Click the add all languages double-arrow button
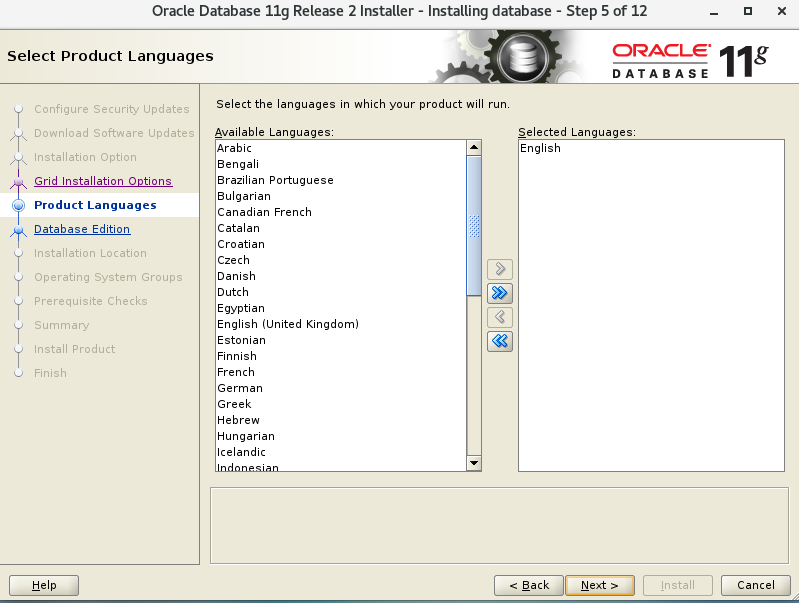The width and height of the screenshot is (799, 603). tap(499, 293)
